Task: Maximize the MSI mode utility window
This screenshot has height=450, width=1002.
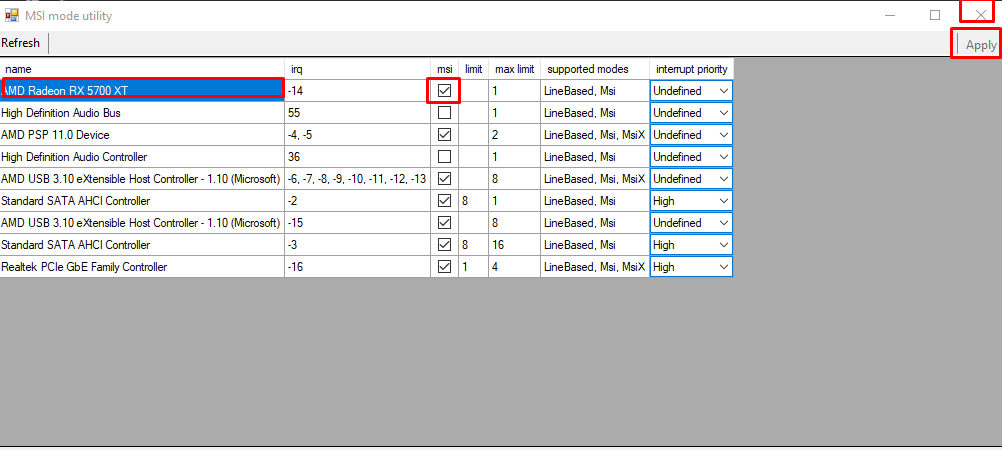Action: (934, 15)
